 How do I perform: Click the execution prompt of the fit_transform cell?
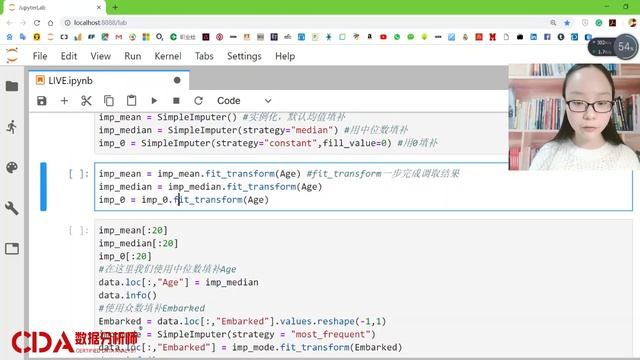point(78,174)
